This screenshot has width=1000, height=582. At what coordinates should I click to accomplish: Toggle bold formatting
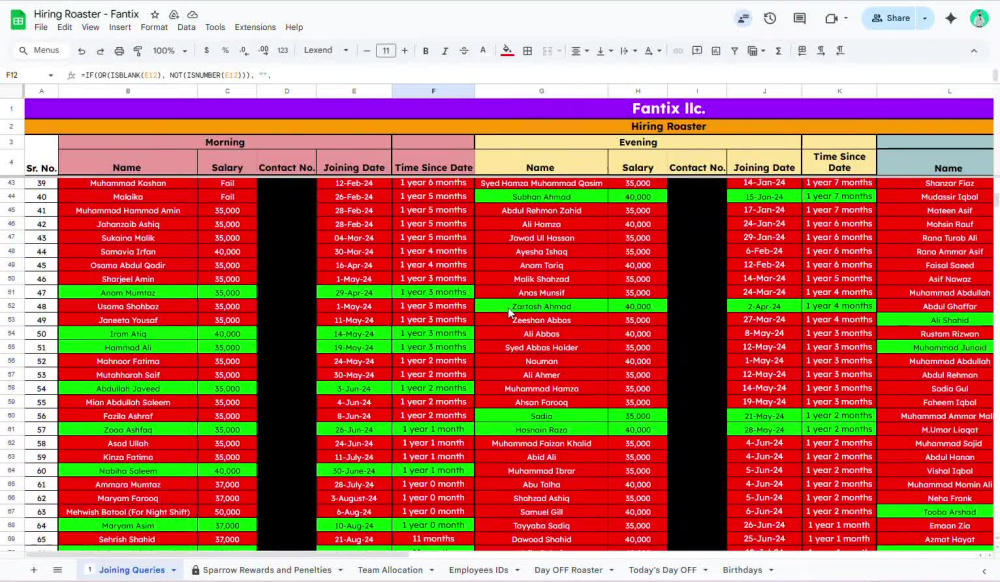coord(425,50)
